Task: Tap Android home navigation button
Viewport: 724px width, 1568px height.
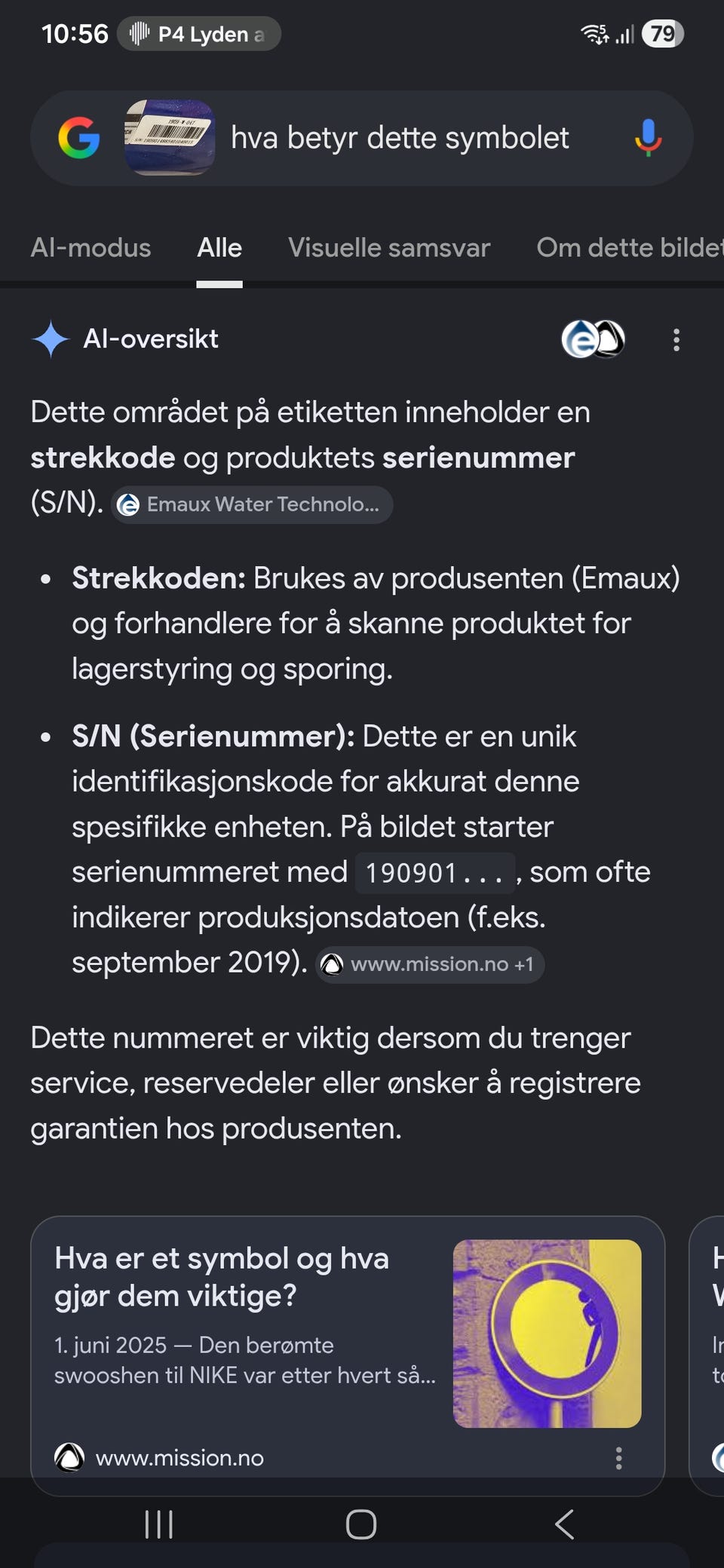Action: point(361,1524)
